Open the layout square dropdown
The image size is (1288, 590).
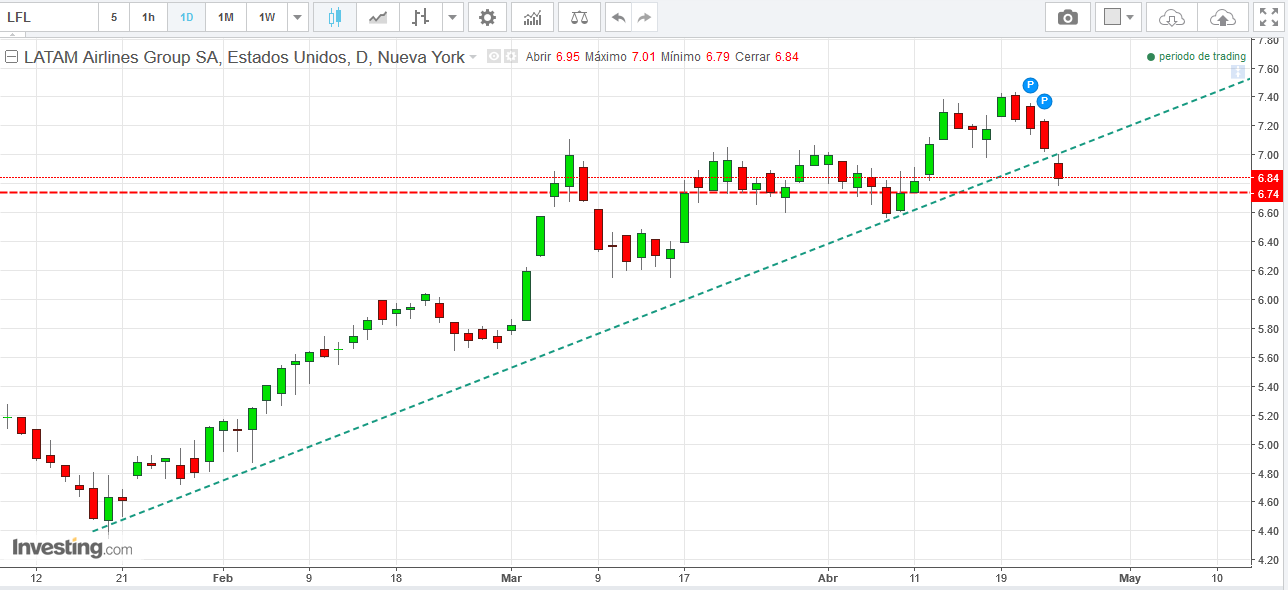1119,17
